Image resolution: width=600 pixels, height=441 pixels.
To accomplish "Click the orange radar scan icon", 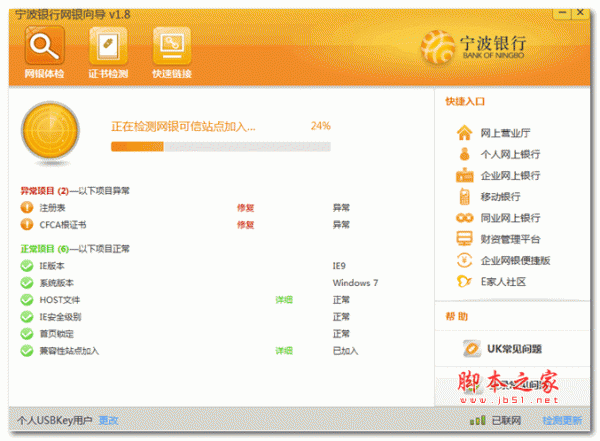I will [x=50, y=131].
